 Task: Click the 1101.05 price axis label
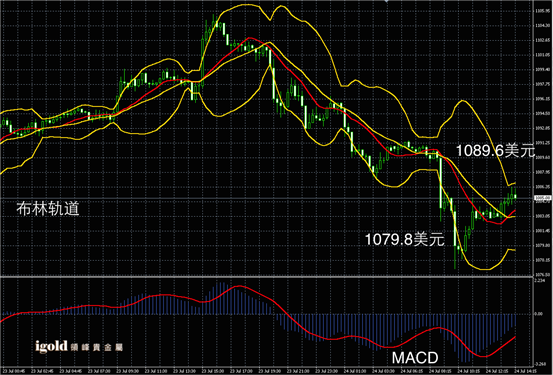pyautogui.click(x=542, y=55)
